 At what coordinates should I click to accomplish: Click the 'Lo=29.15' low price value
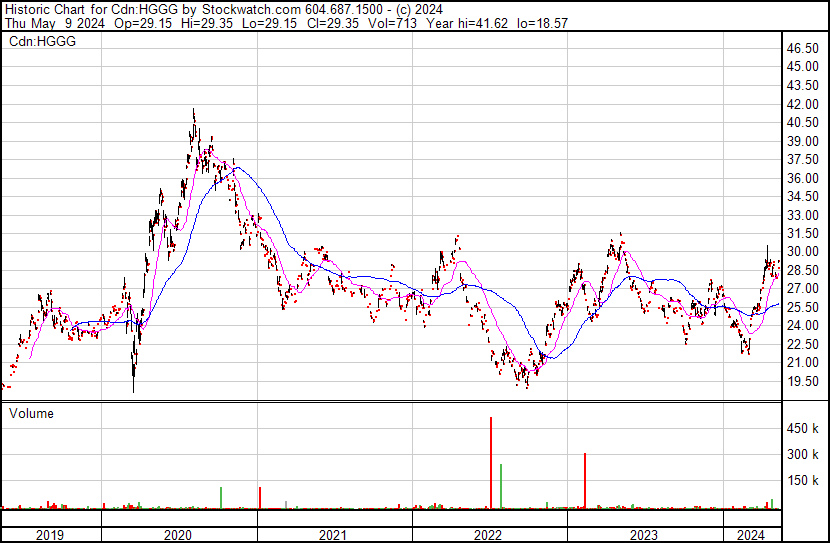[x=269, y=23]
